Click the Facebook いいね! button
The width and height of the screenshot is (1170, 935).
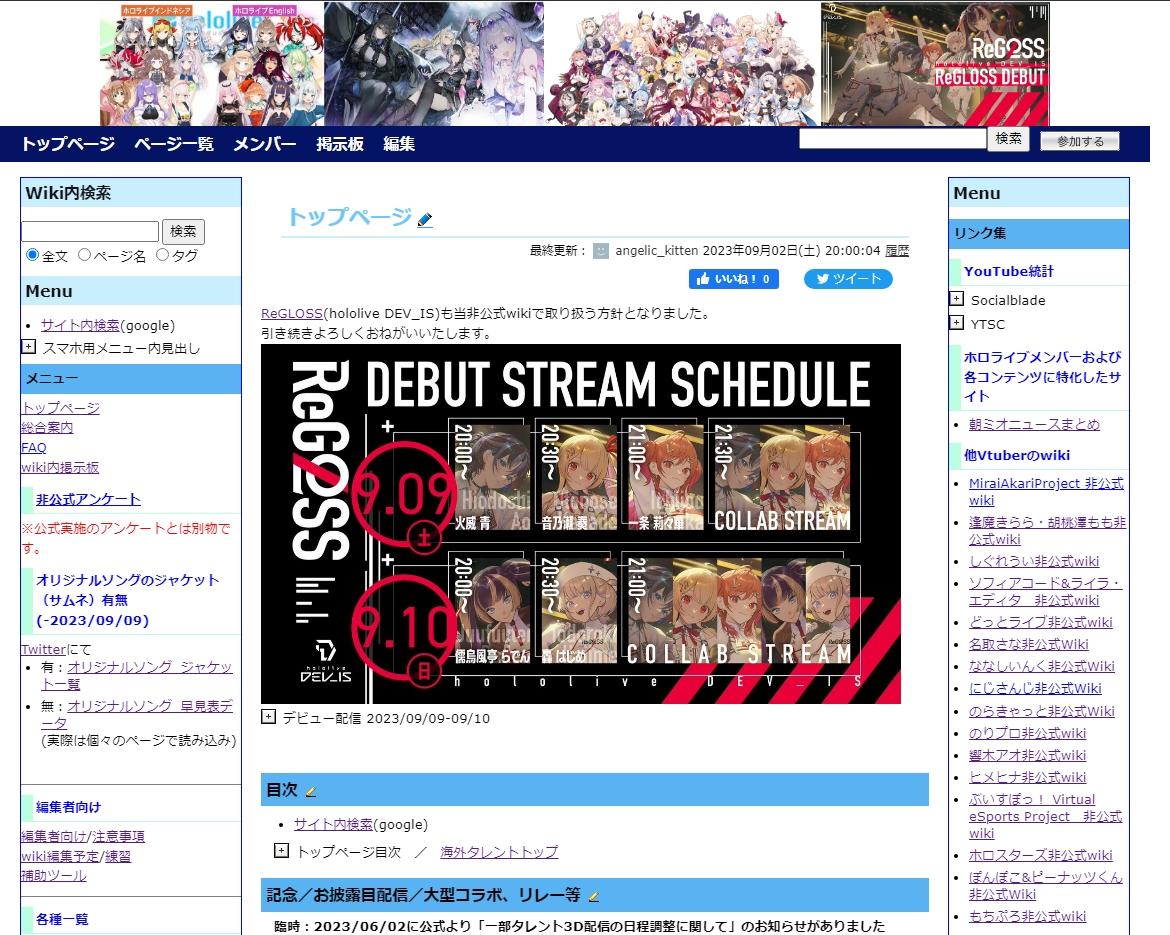point(733,279)
